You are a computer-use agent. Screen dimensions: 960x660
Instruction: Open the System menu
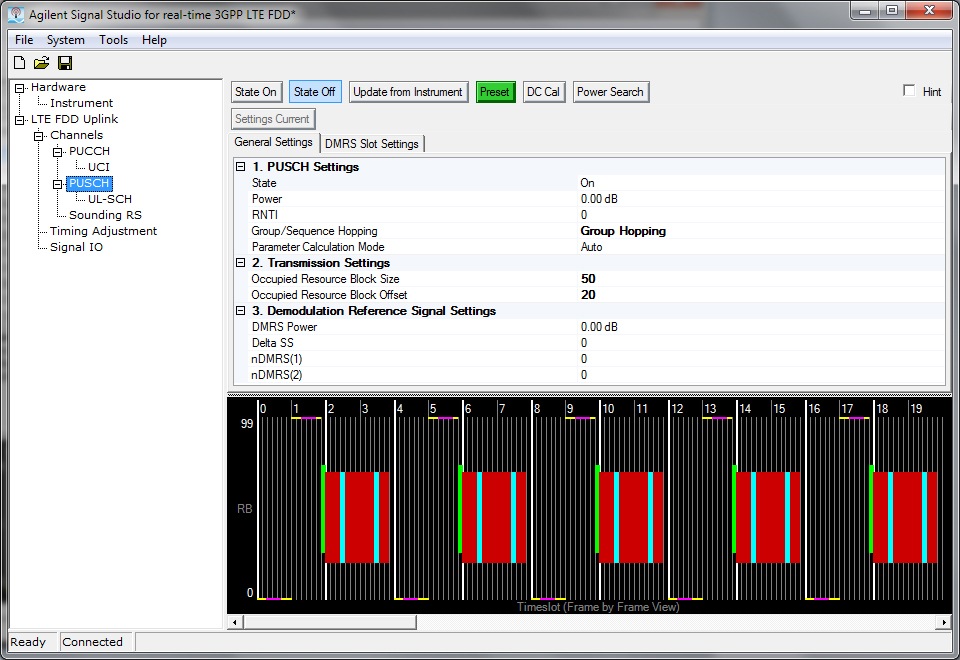coord(65,40)
